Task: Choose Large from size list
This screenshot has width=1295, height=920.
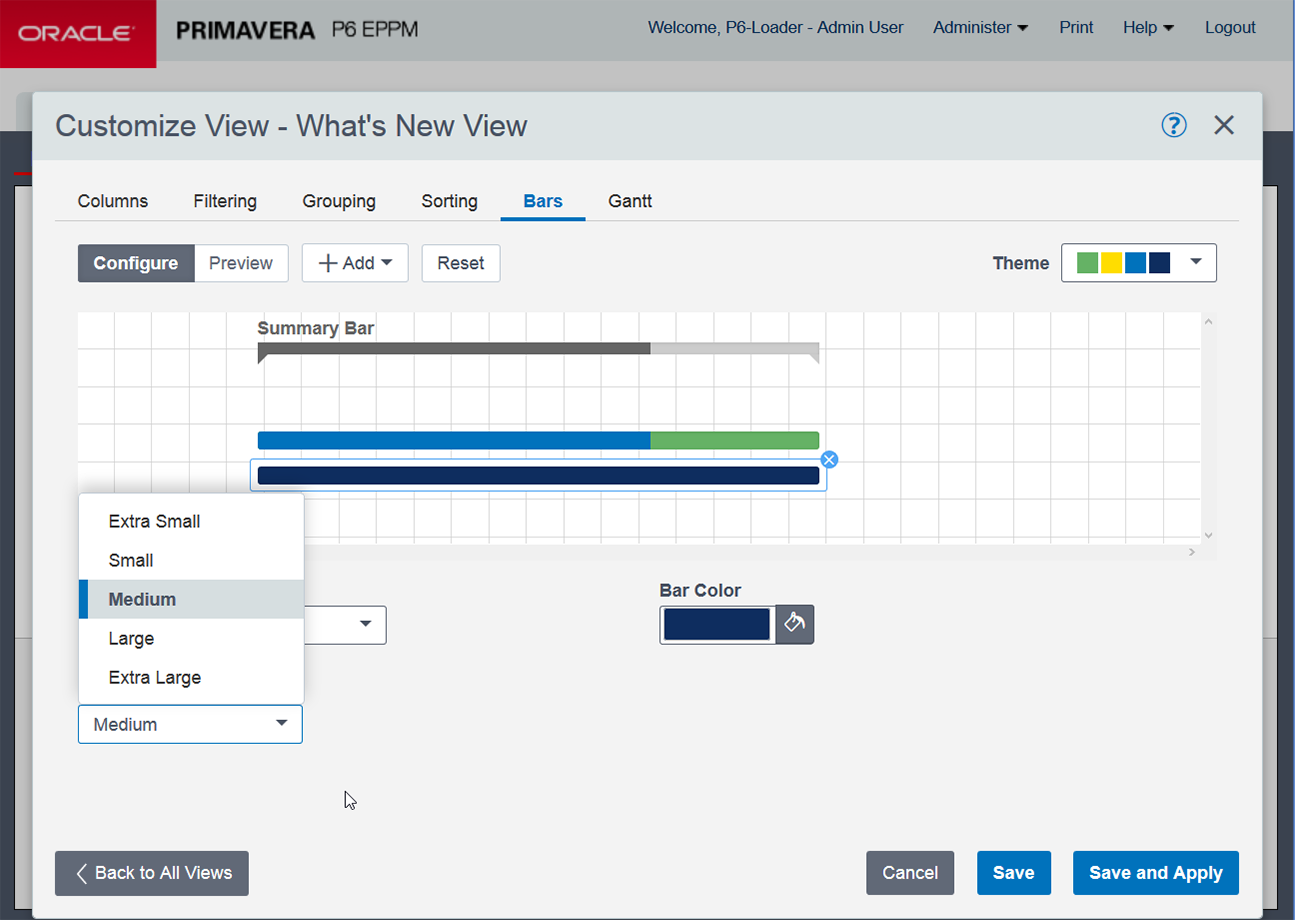Action: click(132, 638)
